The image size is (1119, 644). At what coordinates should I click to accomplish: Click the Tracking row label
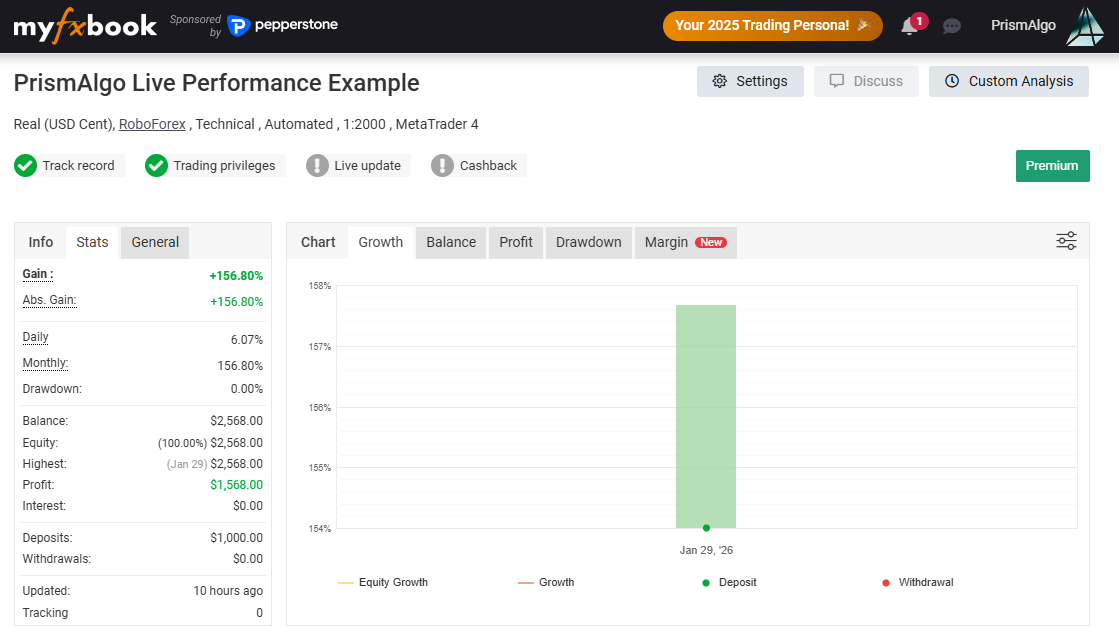tap(45, 613)
